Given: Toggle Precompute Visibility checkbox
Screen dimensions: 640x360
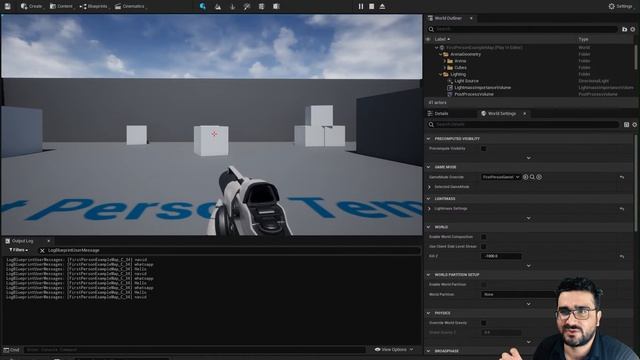Looking at the screenshot, I should [x=484, y=149].
